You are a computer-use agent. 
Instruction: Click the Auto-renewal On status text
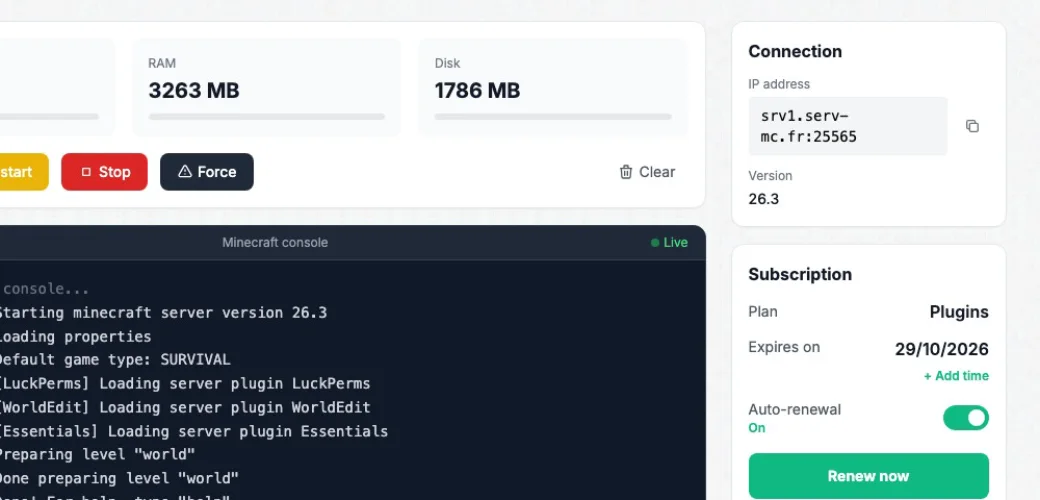(757, 428)
